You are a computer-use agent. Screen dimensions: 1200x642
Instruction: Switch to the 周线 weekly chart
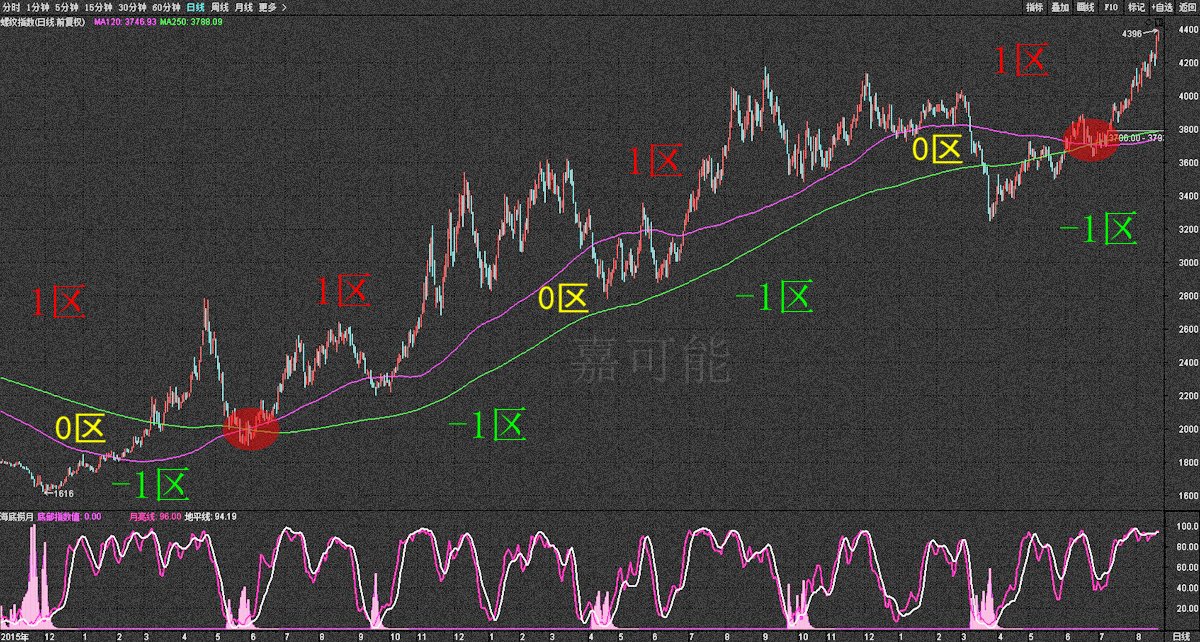pyautogui.click(x=220, y=6)
